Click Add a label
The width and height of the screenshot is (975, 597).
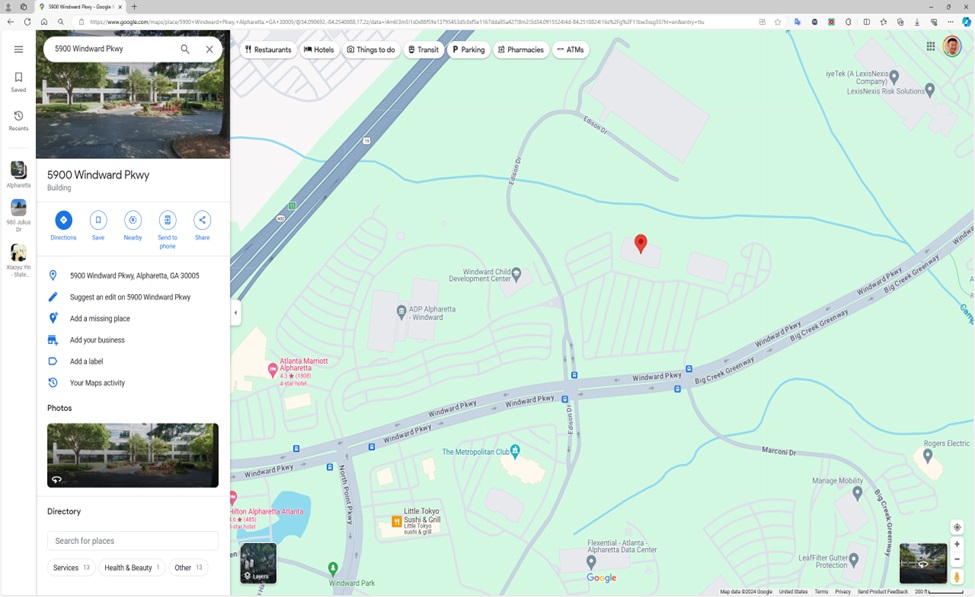[86, 361]
